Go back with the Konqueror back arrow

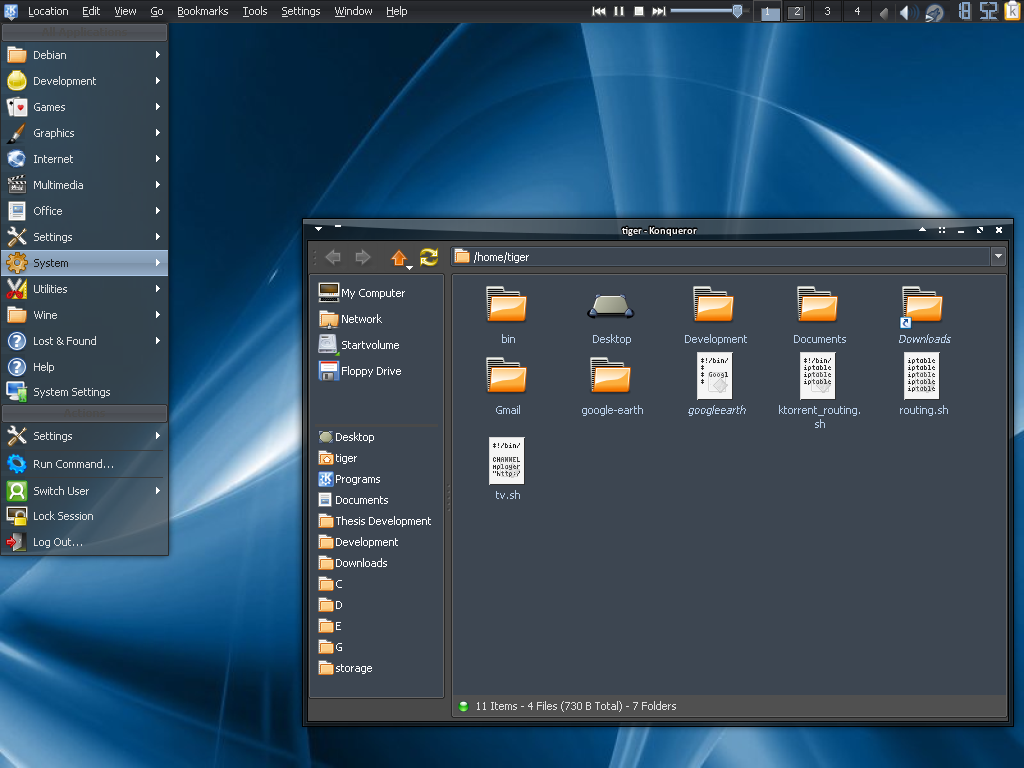(333, 257)
